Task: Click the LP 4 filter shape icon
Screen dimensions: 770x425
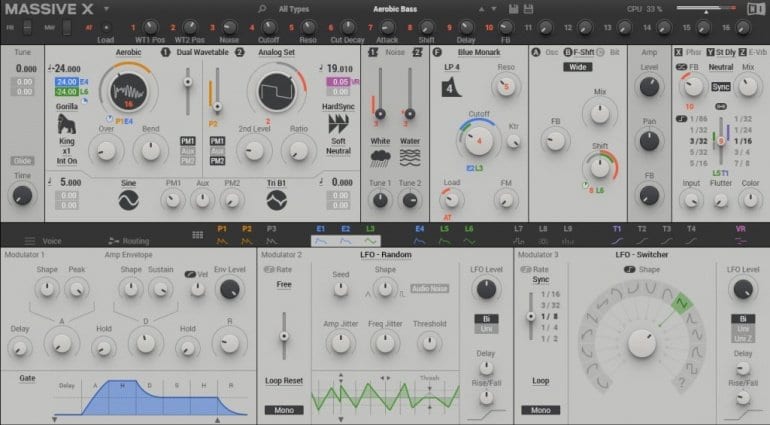Action: coord(451,86)
